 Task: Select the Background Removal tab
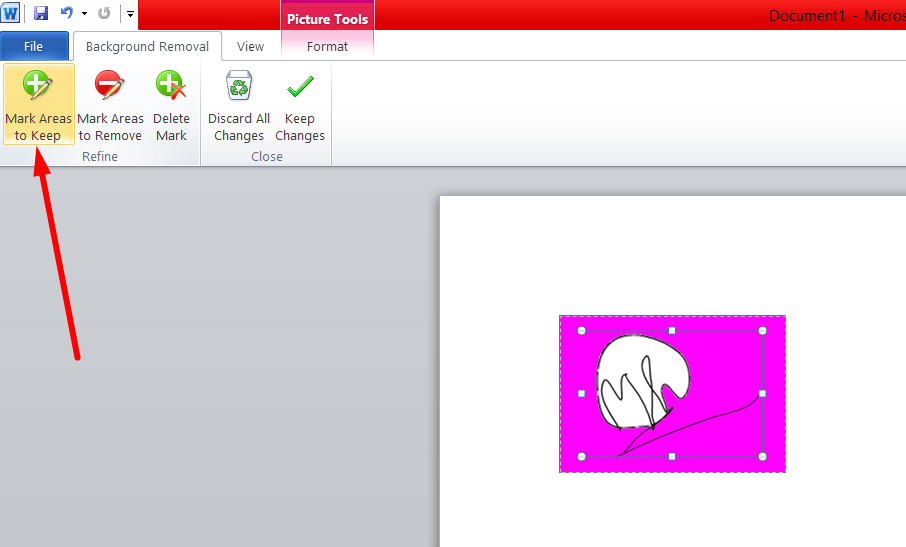(147, 46)
